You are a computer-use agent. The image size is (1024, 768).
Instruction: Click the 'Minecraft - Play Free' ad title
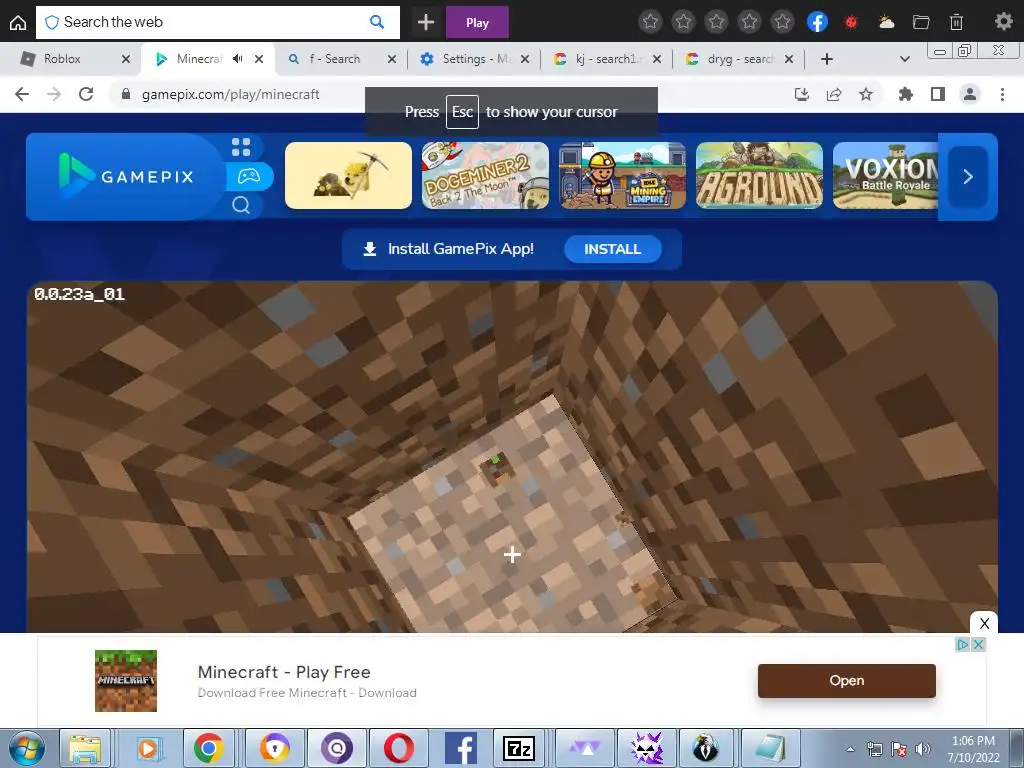(x=284, y=672)
